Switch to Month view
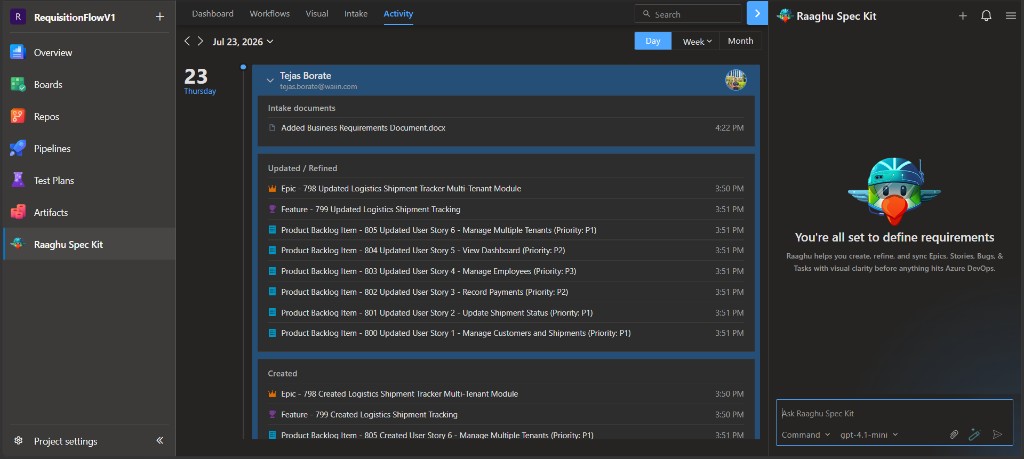Image resolution: width=1024 pixels, height=459 pixels. [740, 41]
